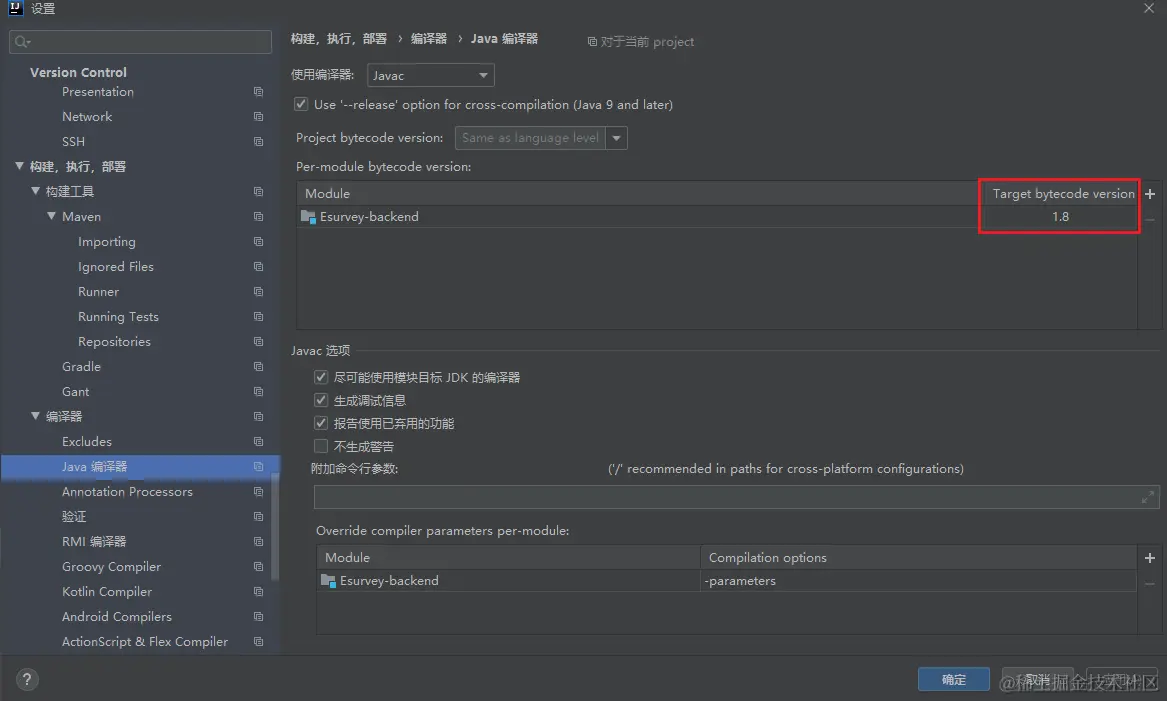The height and width of the screenshot is (701, 1167).
Task: Open the Javac compiler dropdown
Action: coord(430,75)
